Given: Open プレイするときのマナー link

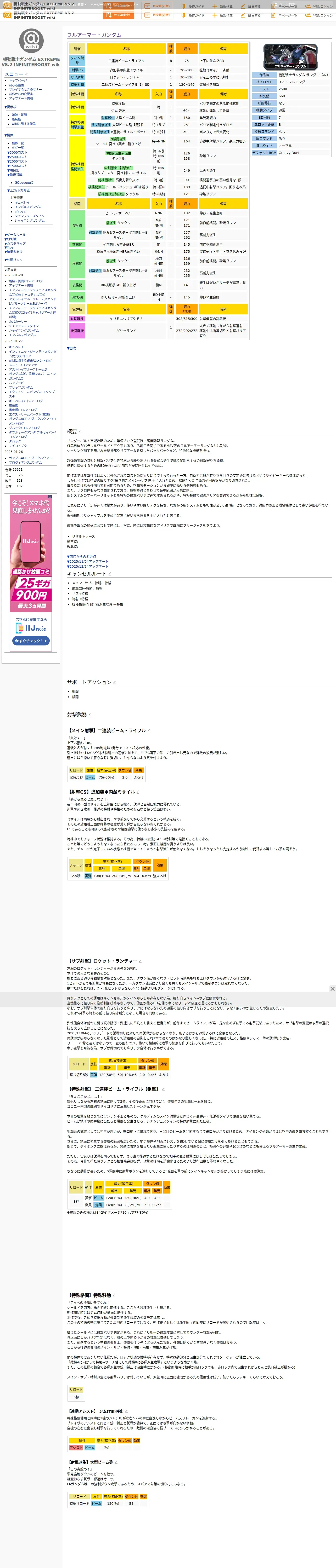Looking at the screenshot, I should tap(25, 89).
